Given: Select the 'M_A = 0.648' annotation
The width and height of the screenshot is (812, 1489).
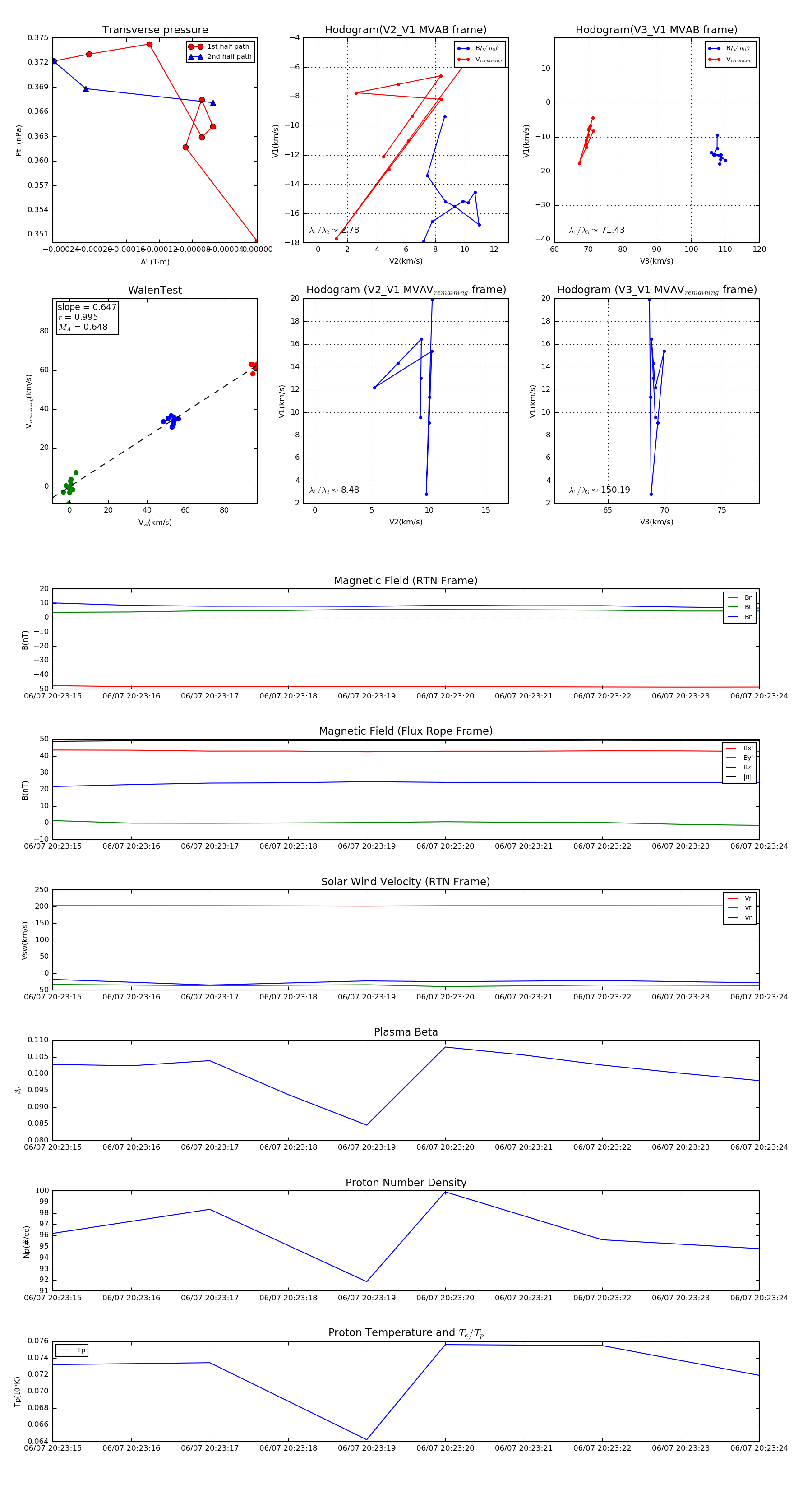Looking at the screenshot, I should pyautogui.click(x=83, y=327).
